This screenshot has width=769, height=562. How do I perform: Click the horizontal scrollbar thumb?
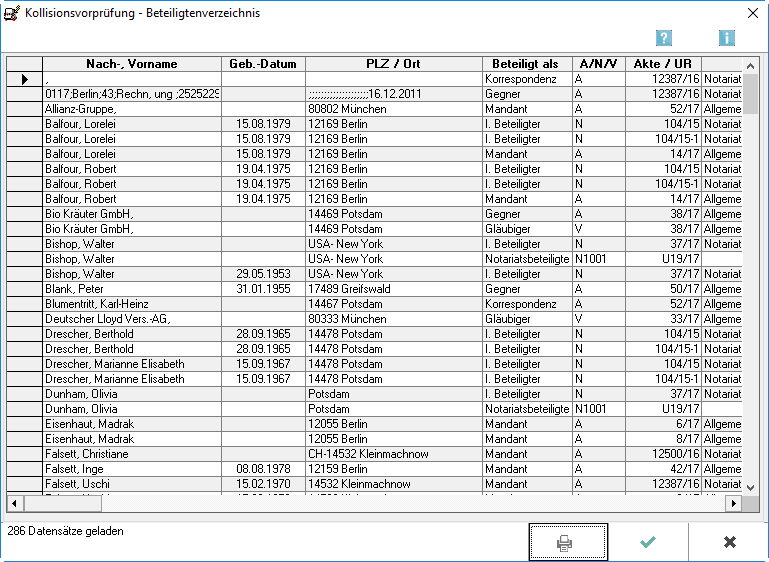point(62,503)
